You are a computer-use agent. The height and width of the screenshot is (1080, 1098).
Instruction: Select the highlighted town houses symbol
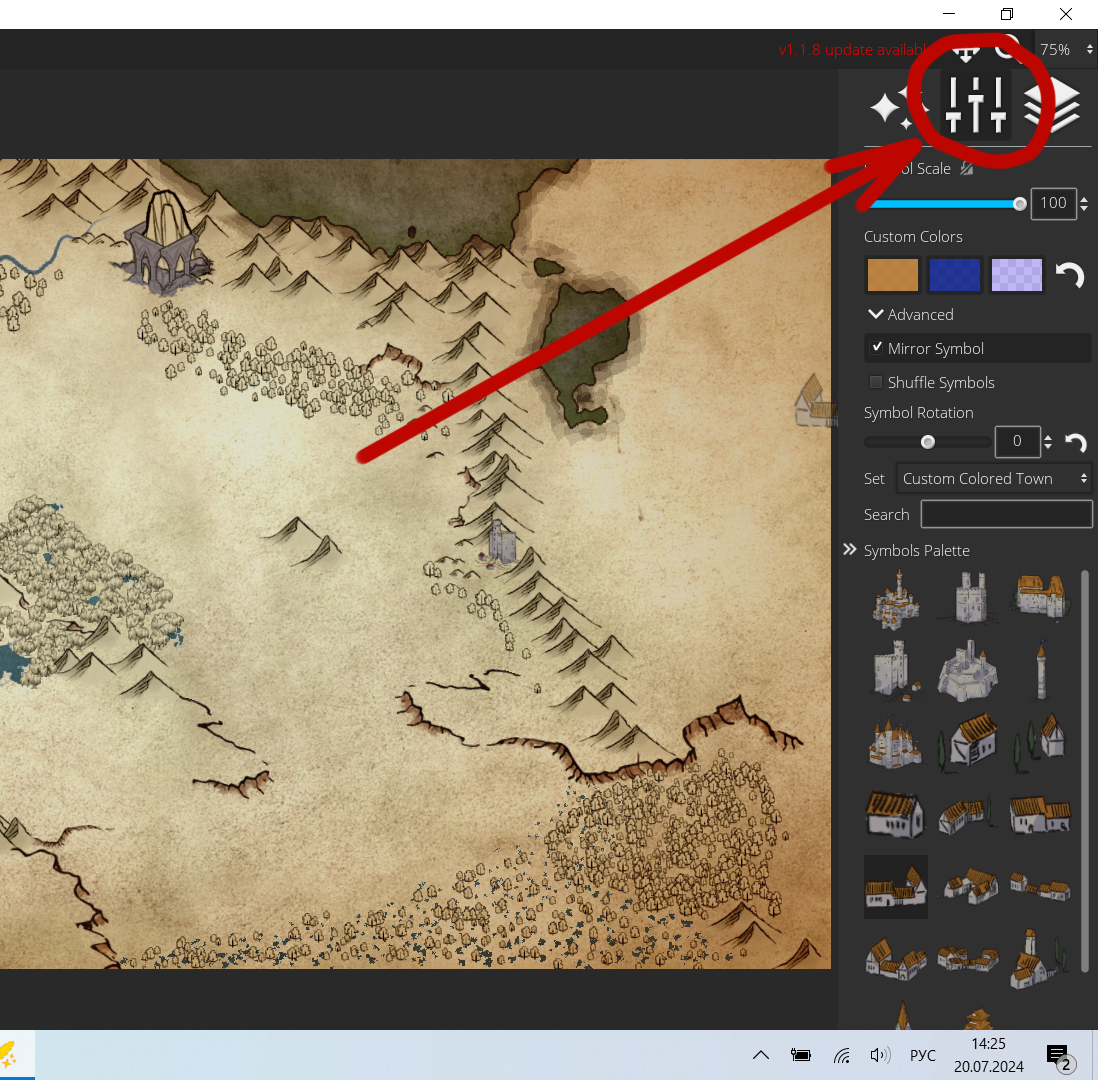896,887
